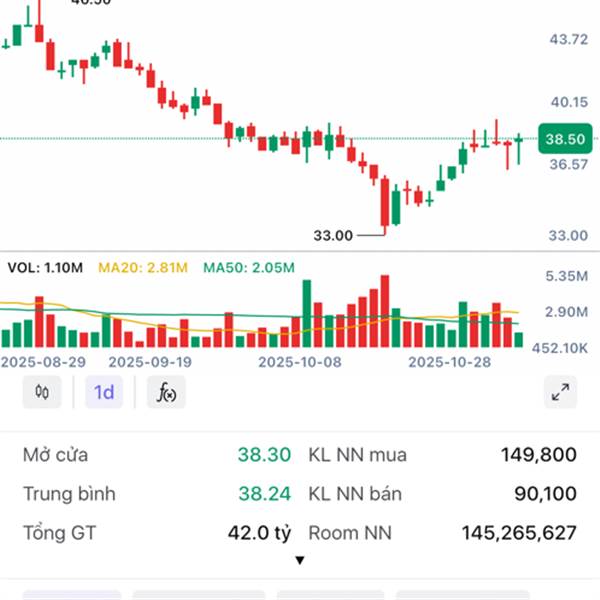Click the KL NN bán value 90,100
This screenshot has height=600, width=600.
tap(546, 494)
